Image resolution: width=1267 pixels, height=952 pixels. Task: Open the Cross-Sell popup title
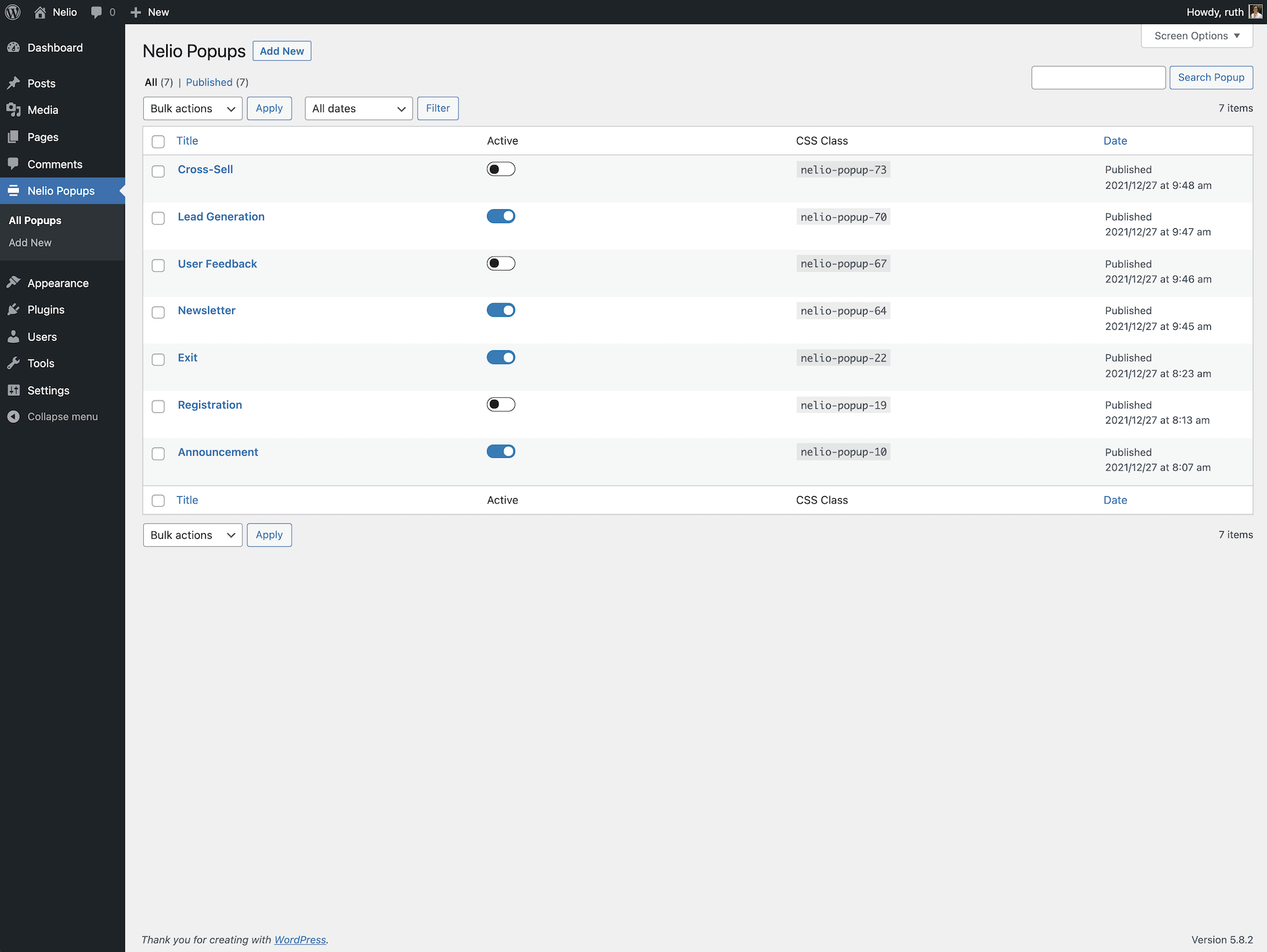pyautogui.click(x=205, y=170)
